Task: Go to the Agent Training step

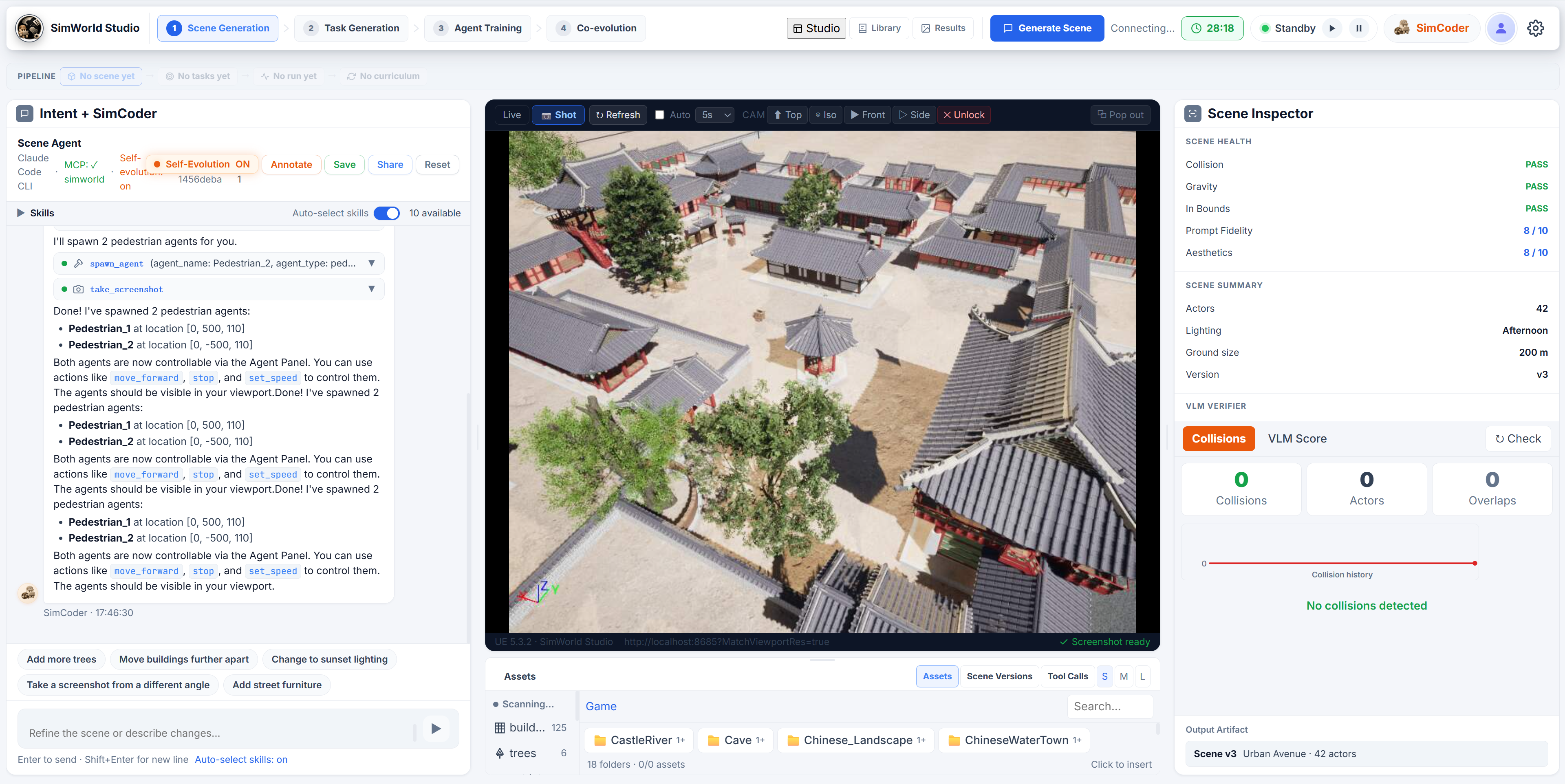Action: tap(478, 28)
